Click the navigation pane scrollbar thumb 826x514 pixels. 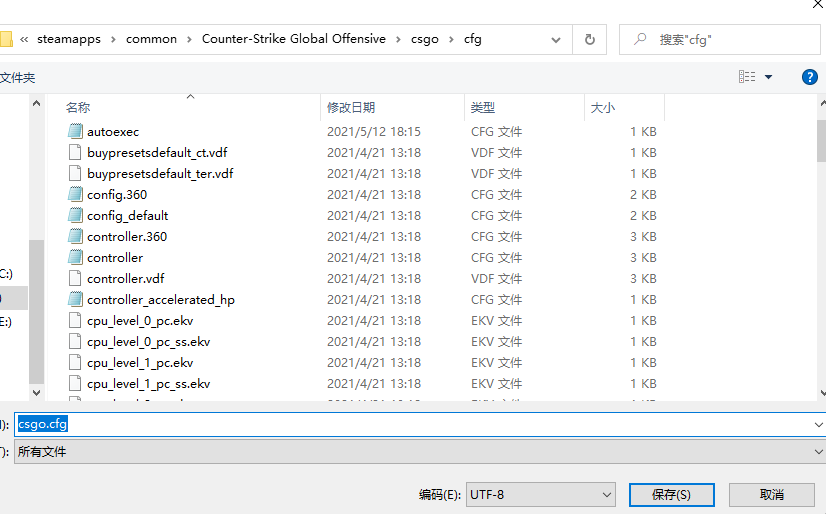click(x=36, y=312)
